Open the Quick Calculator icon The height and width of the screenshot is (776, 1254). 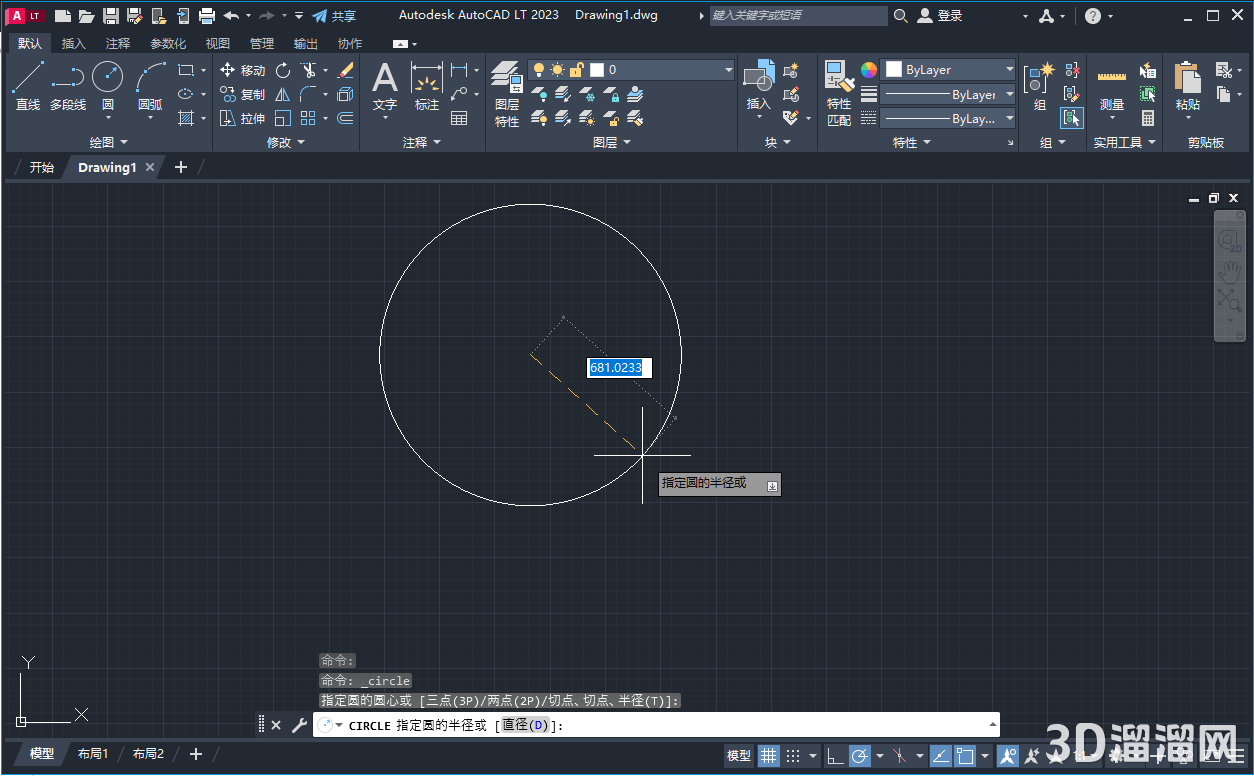(1148, 118)
